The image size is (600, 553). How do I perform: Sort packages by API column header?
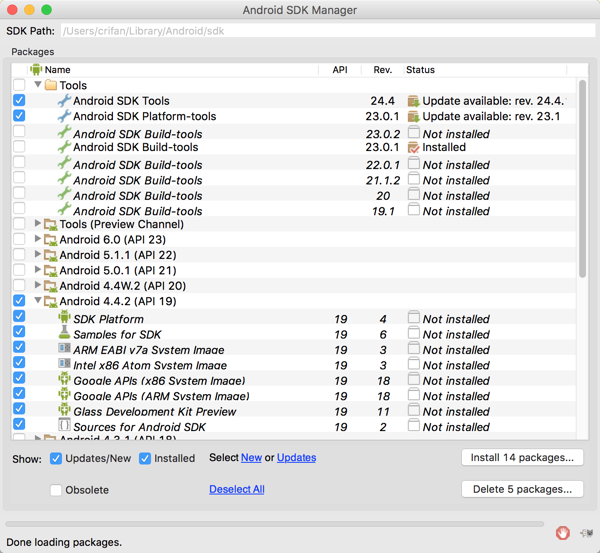click(340, 70)
